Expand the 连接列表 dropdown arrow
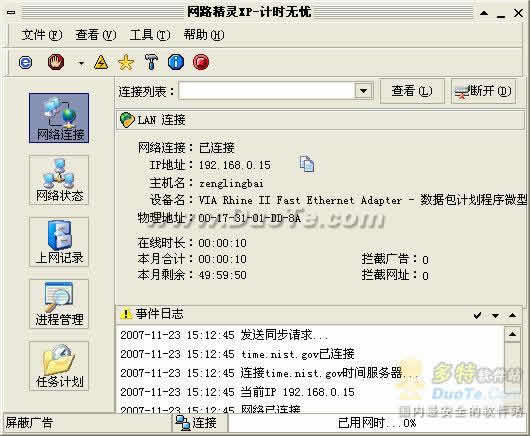This screenshot has height=436, width=530. (x=363, y=91)
